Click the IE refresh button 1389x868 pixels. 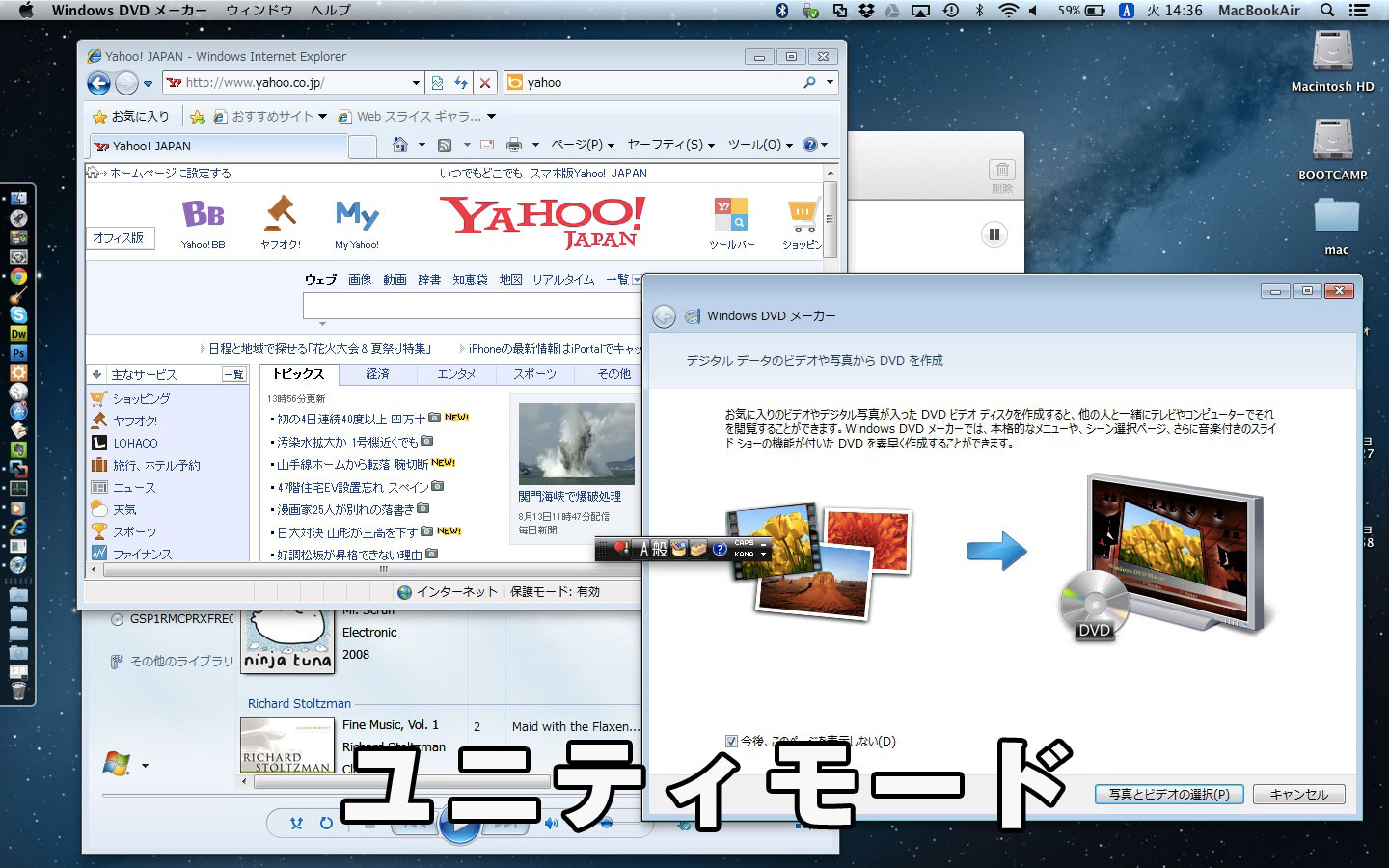pyautogui.click(x=461, y=83)
